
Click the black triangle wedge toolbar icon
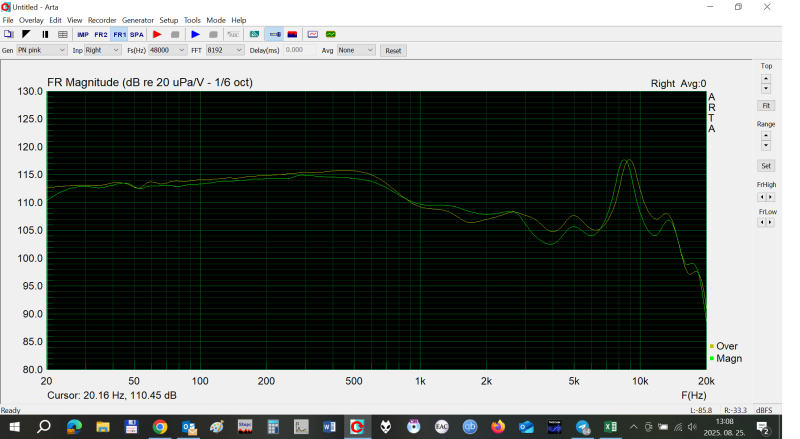27,34
